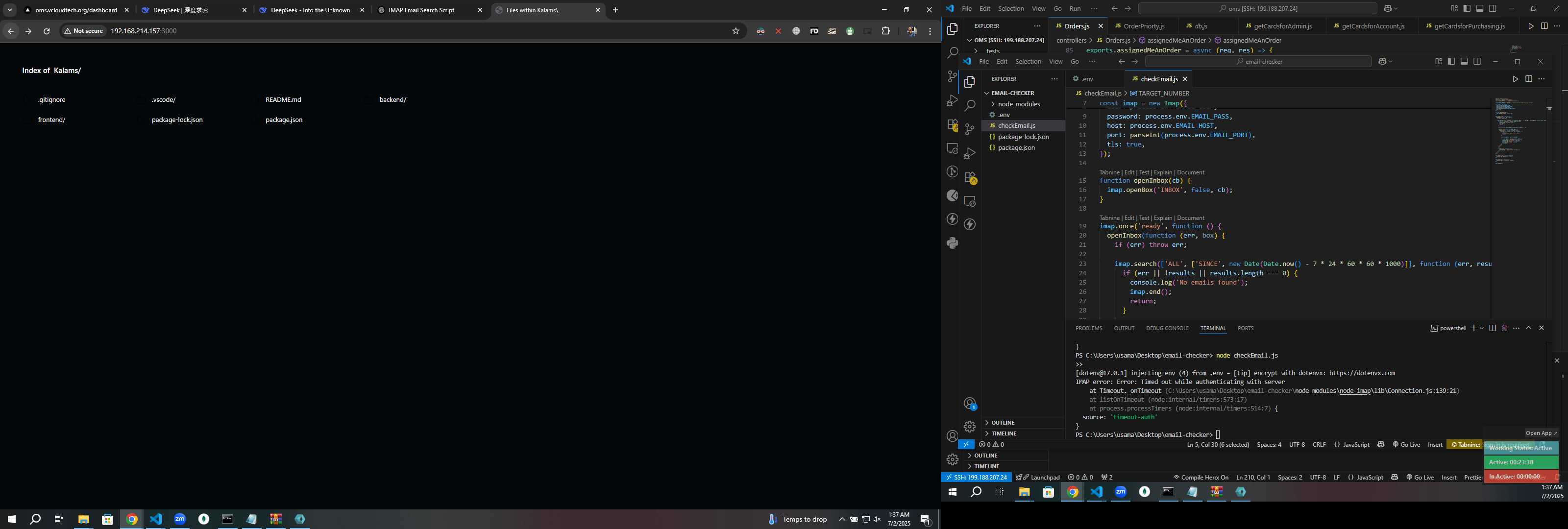The image size is (1568, 529).
Task: Open a new Chrome tab
Action: (615, 10)
